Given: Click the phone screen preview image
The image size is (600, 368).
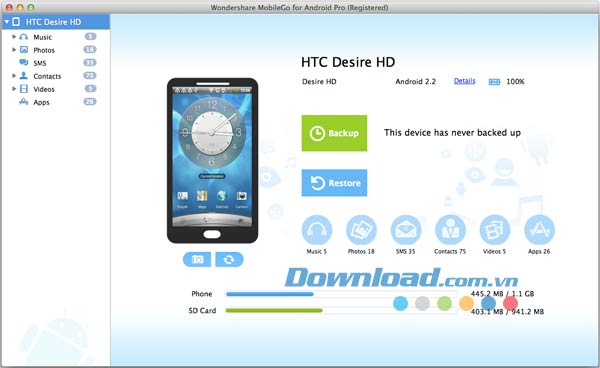Looking at the screenshot, I should [x=212, y=156].
